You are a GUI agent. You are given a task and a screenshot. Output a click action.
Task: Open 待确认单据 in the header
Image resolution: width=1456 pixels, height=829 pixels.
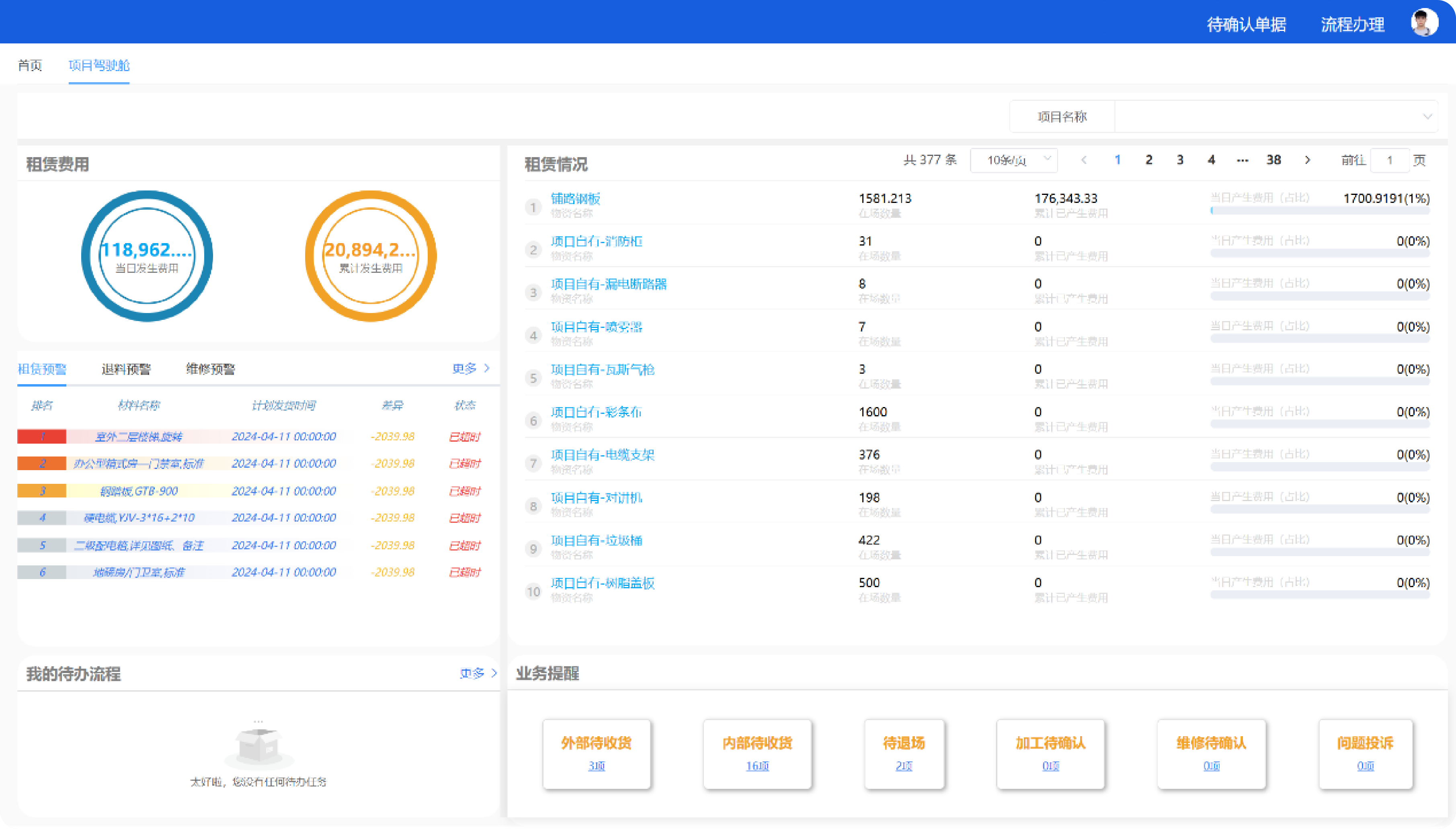1247,25
